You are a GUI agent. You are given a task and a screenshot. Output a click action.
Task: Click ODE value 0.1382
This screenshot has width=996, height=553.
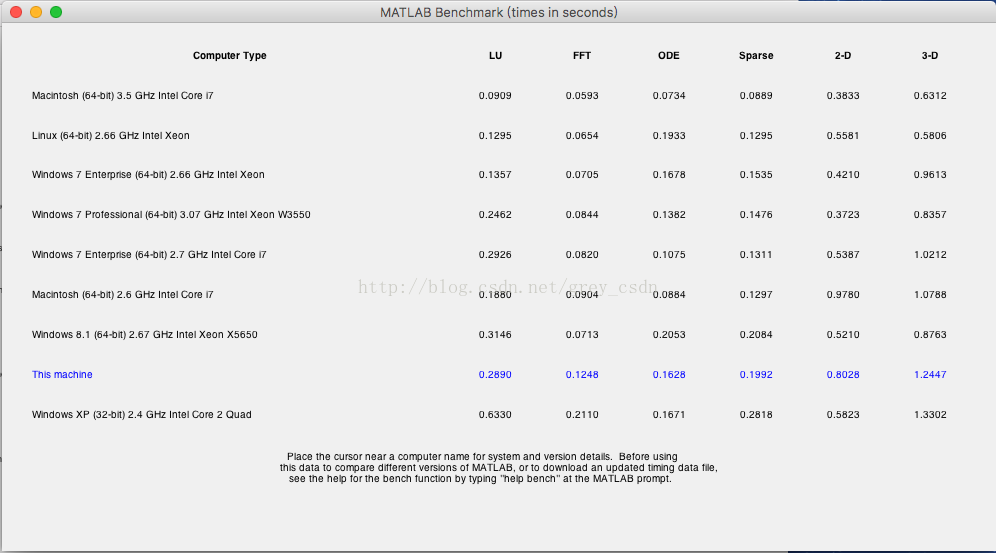point(669,215)
